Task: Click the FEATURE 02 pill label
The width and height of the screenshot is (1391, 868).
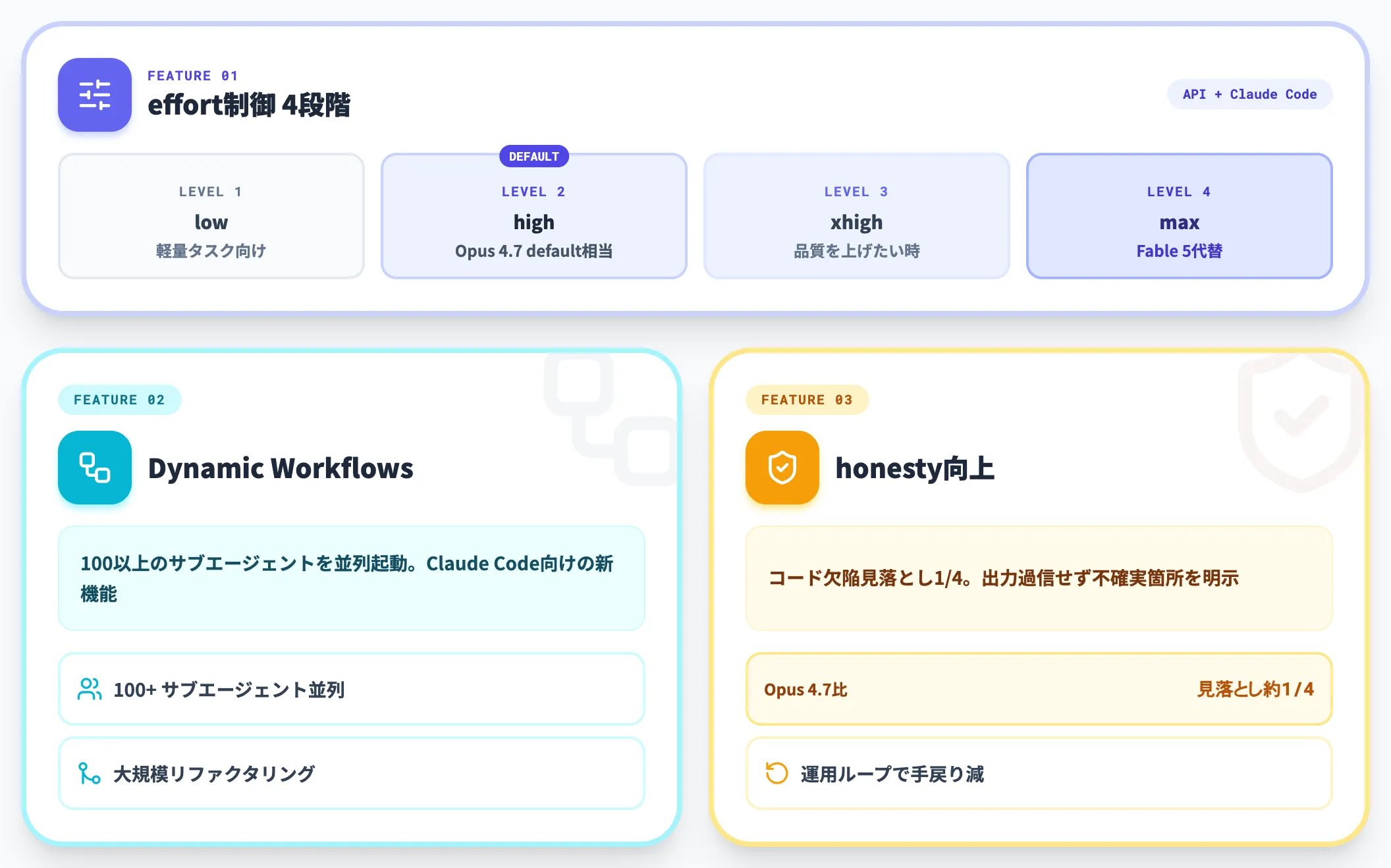Action: point(119,400)
